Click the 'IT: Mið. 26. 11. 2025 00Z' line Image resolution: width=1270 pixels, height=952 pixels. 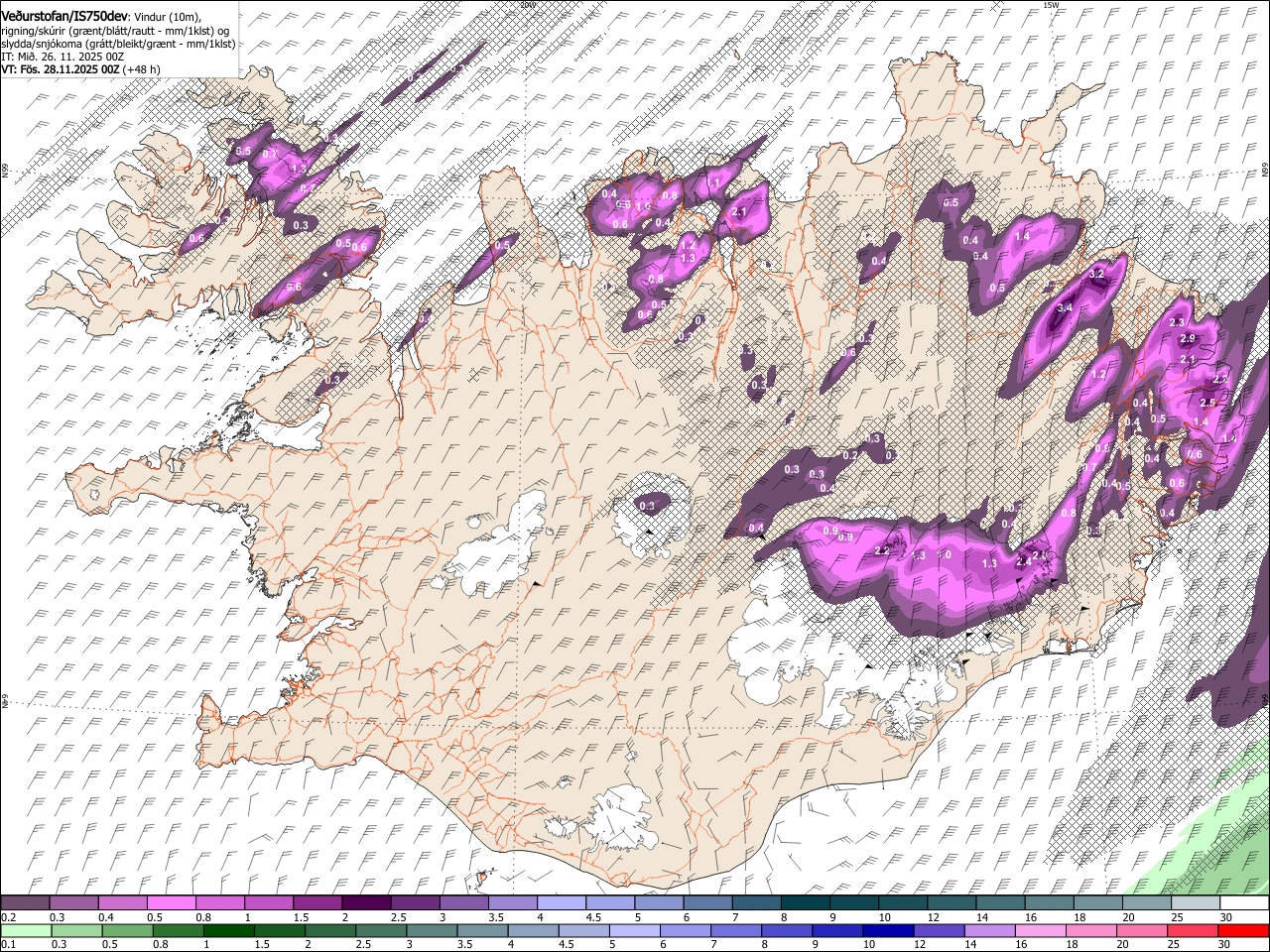tap(63, 57)
